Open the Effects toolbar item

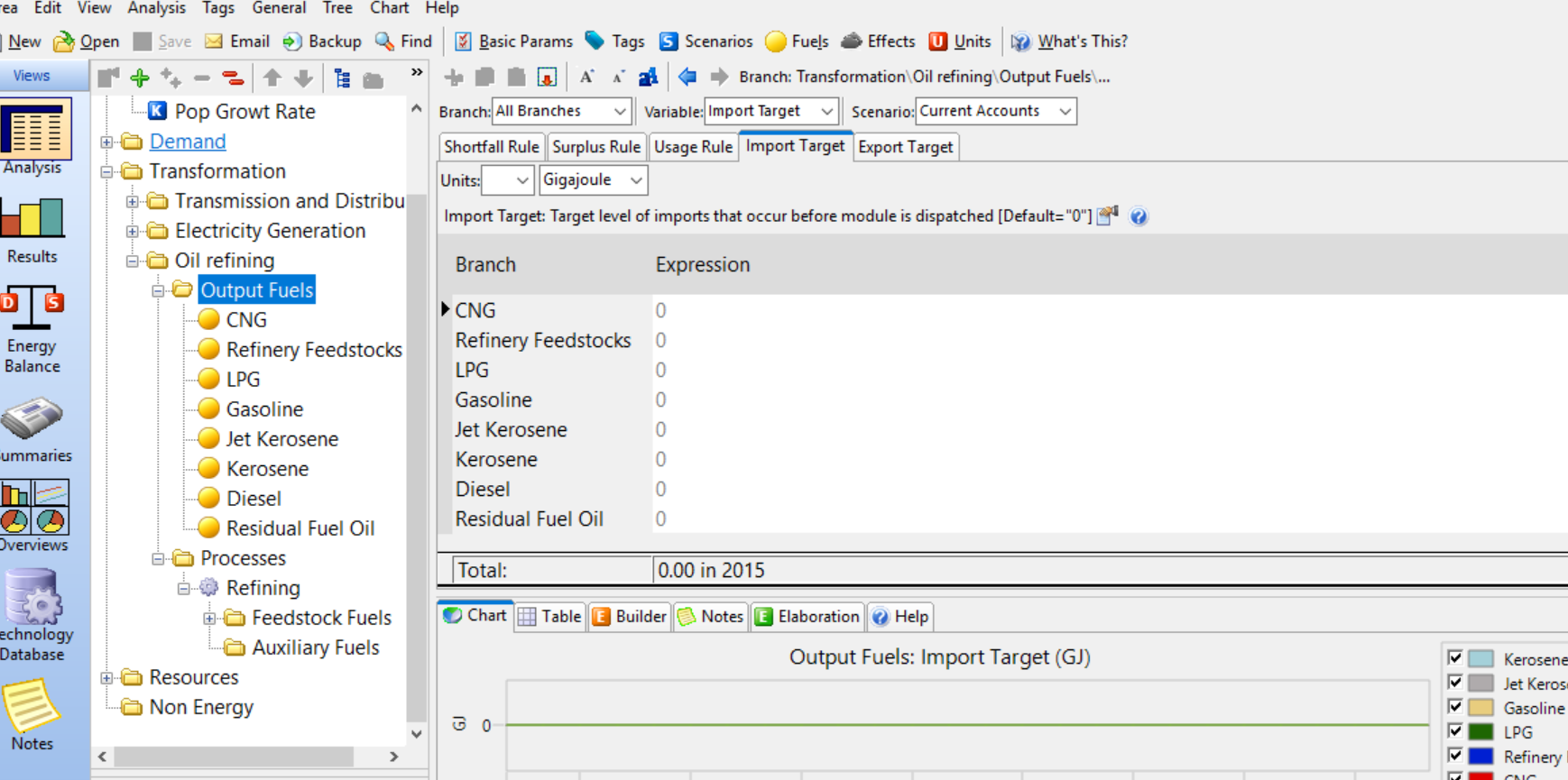tap(878, 41)
